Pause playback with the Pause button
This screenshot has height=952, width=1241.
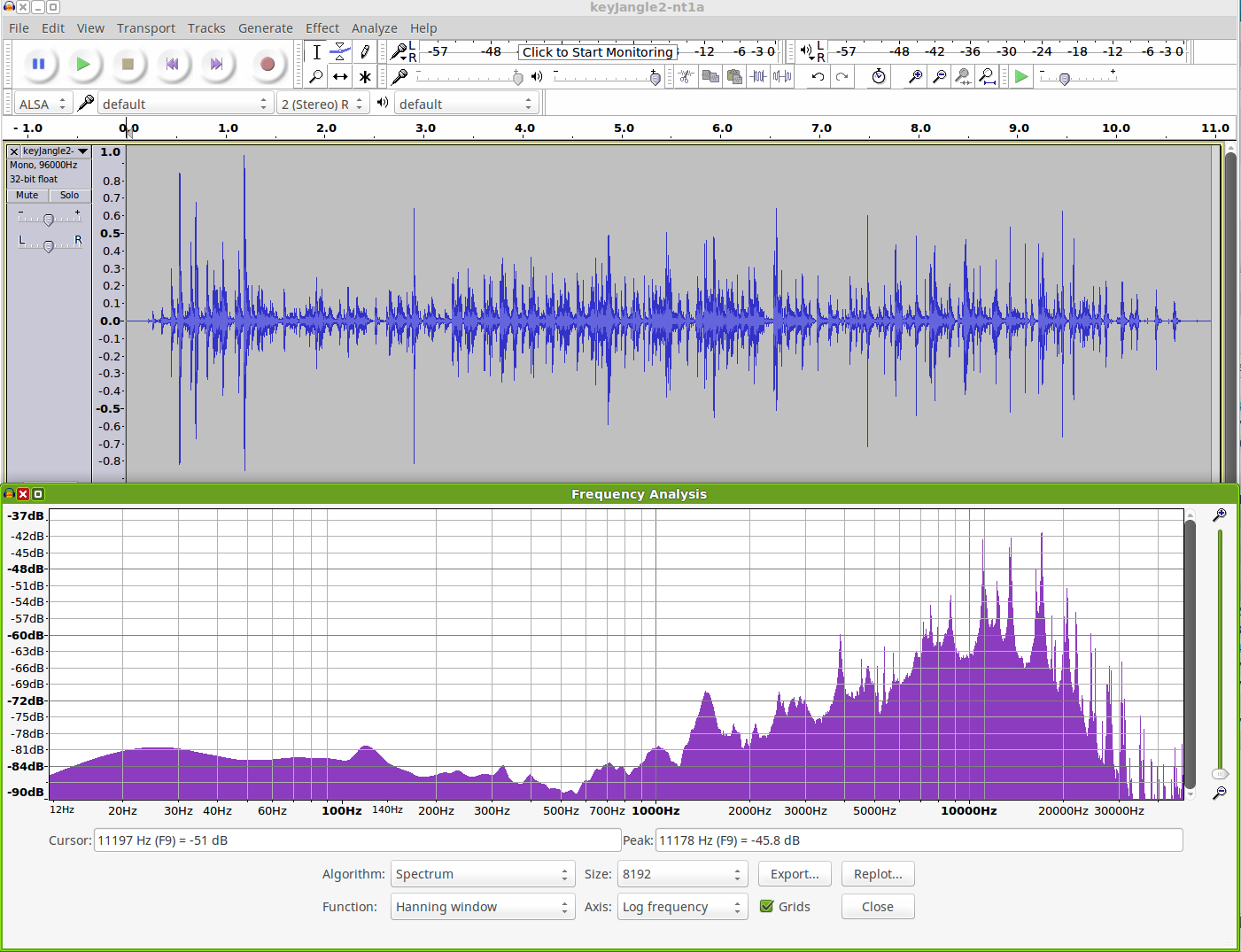(38, 64)
